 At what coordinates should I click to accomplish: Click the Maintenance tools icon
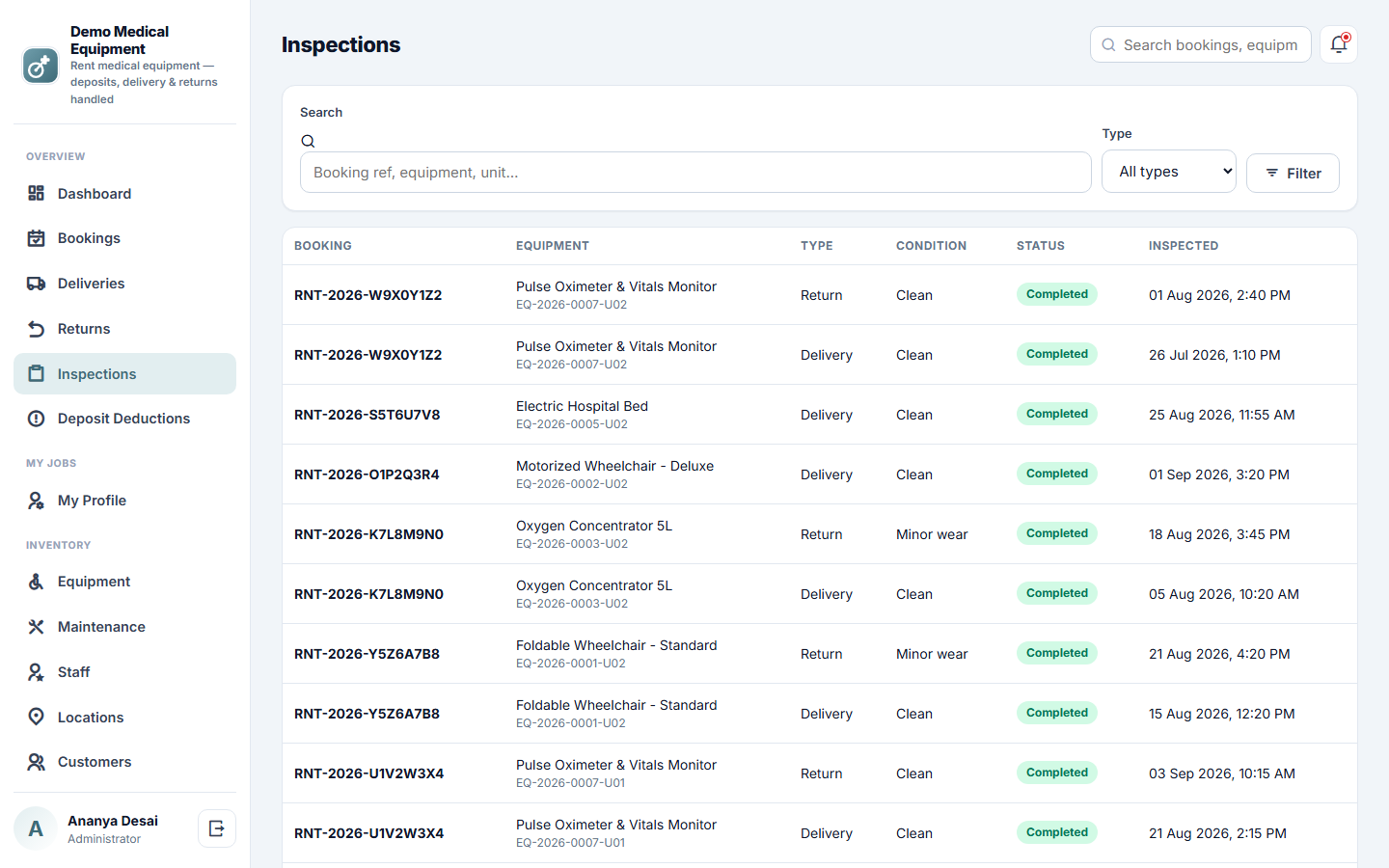pos(36,627)
